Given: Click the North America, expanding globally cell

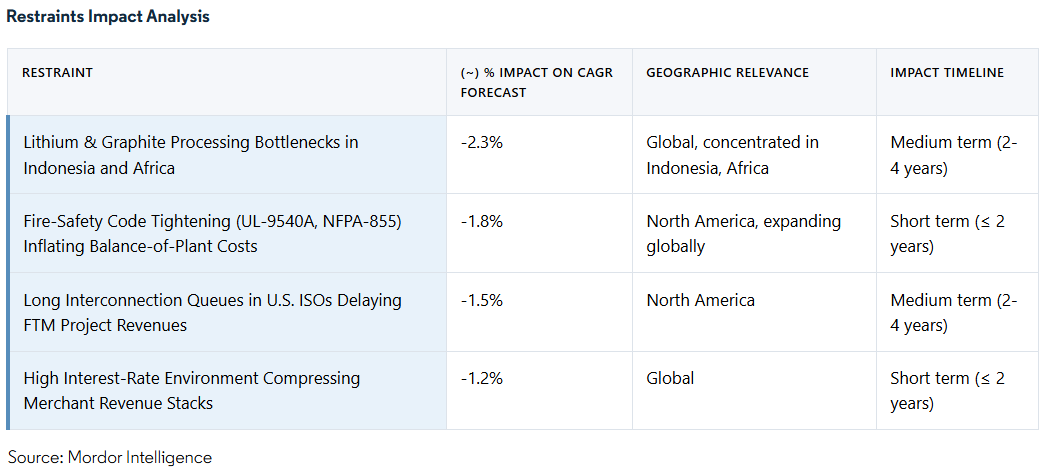Looking at the screenshot, I should pyautogui.click(x=743, y=233).
